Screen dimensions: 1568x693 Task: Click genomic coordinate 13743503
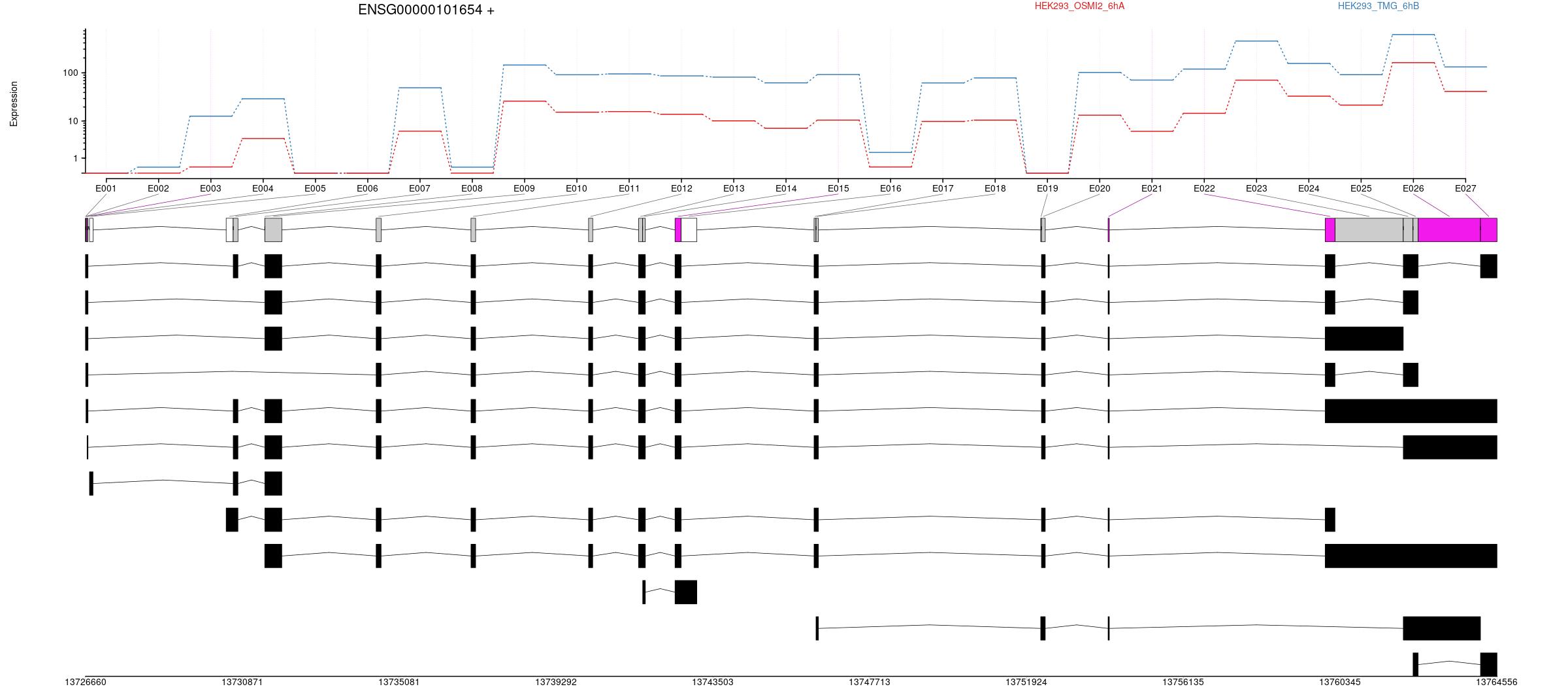click(x=713, y=682)
